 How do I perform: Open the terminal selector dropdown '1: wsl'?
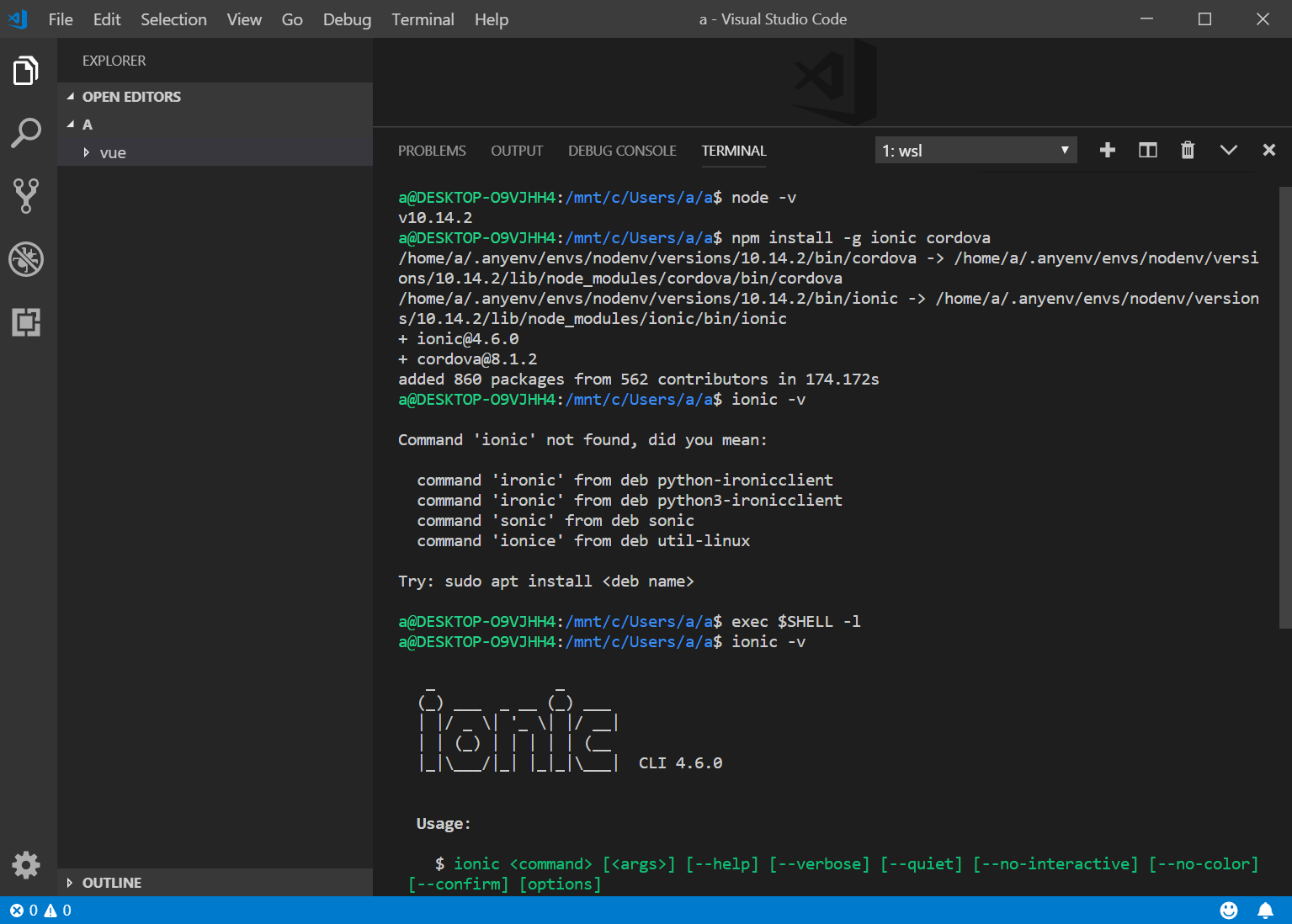point(976,151)
